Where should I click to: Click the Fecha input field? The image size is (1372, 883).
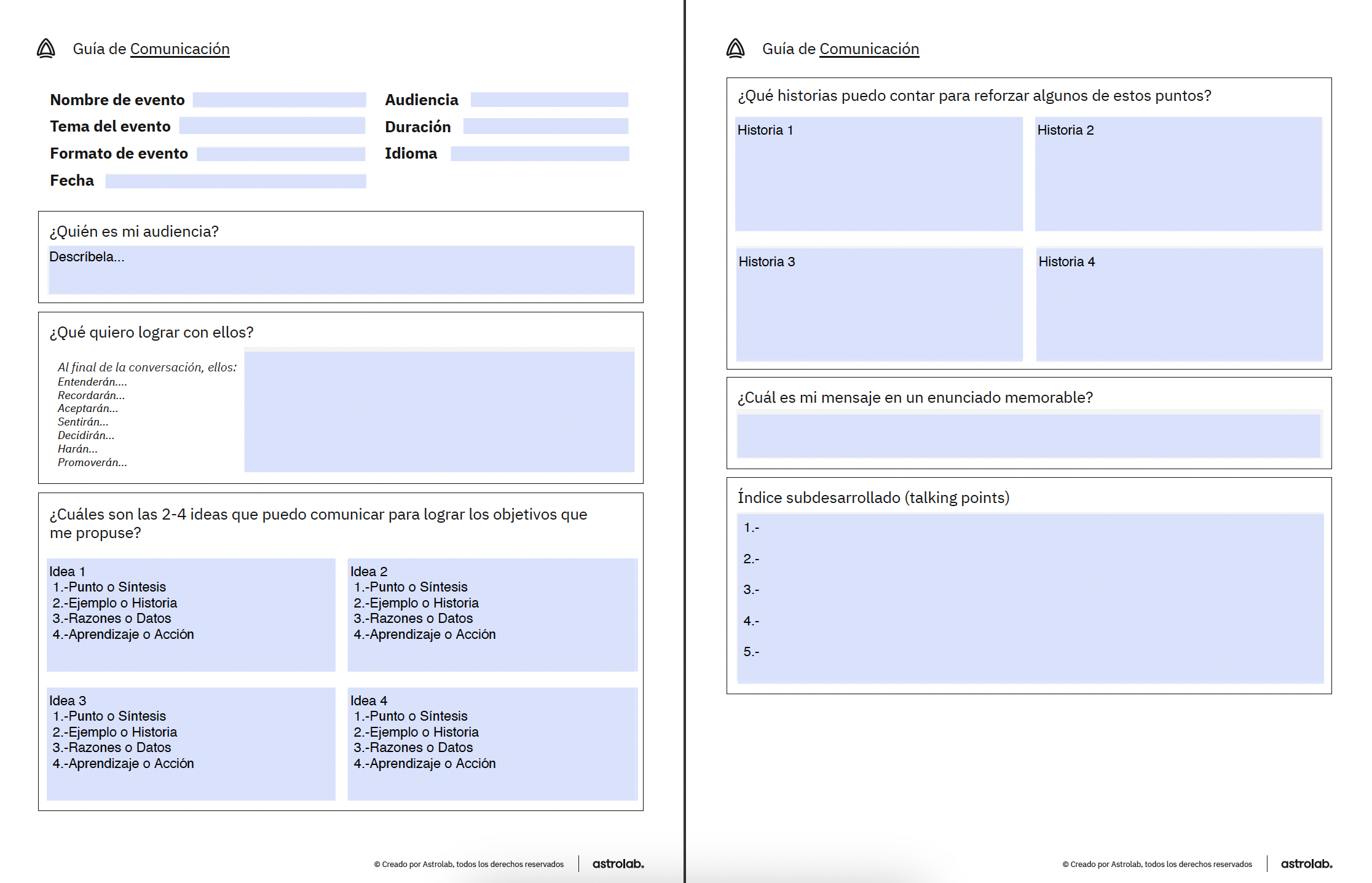(235, 181)
